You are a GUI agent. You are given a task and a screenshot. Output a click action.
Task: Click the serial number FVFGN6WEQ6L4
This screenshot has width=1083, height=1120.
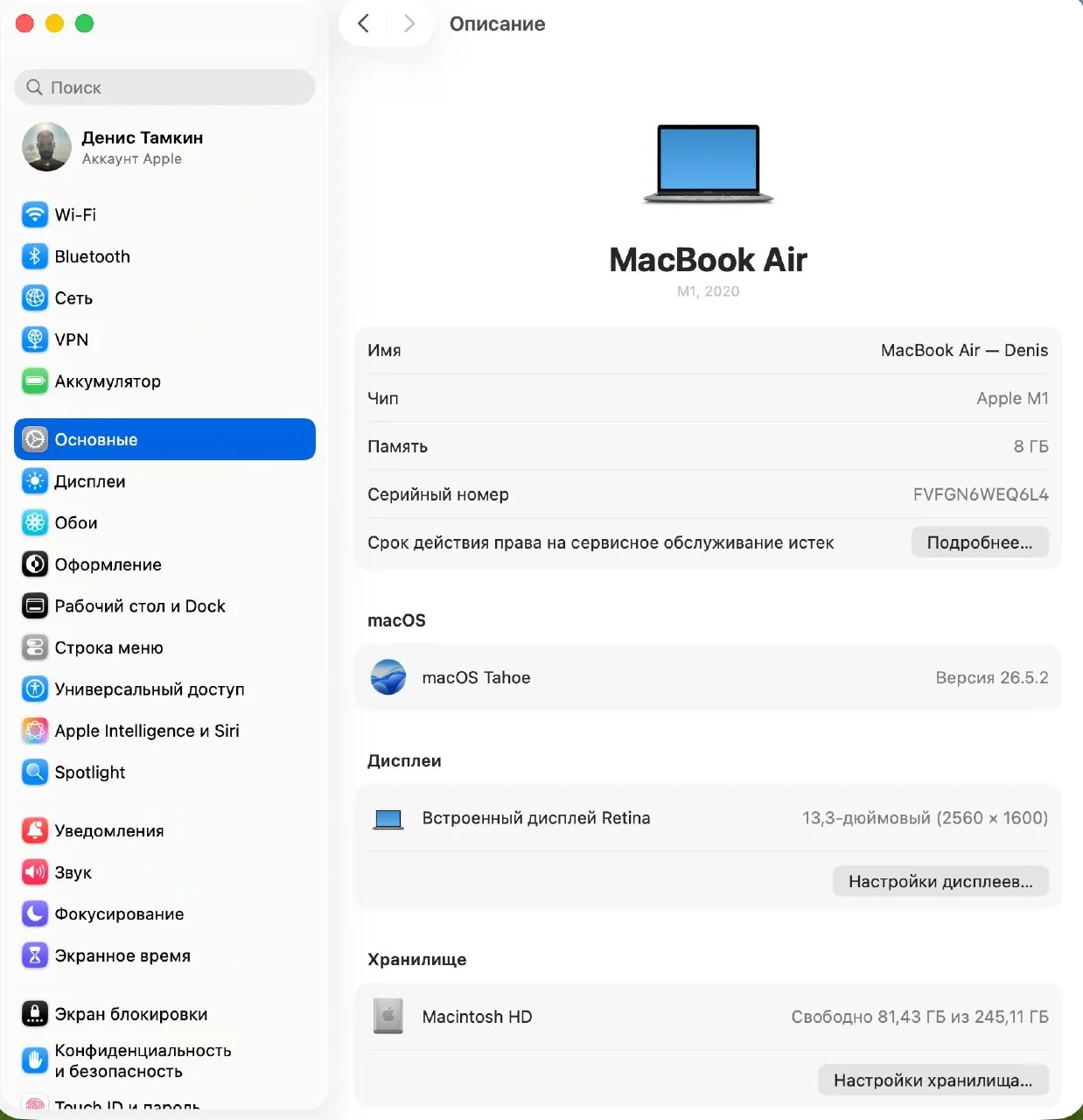click(x=981, y=494)
